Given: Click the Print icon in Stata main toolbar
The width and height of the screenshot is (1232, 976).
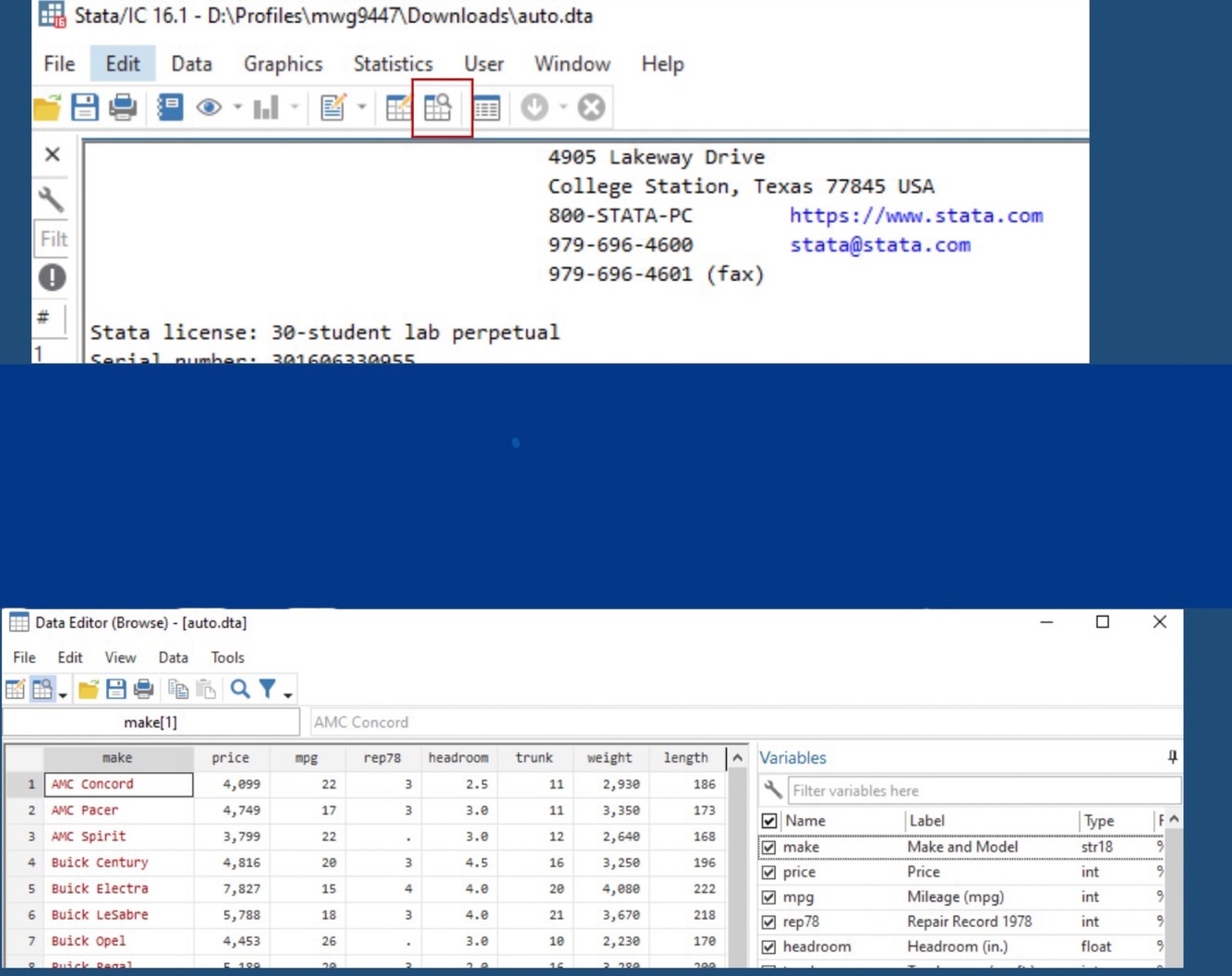Looking at the screenshot, I should [x=123, y=108].
